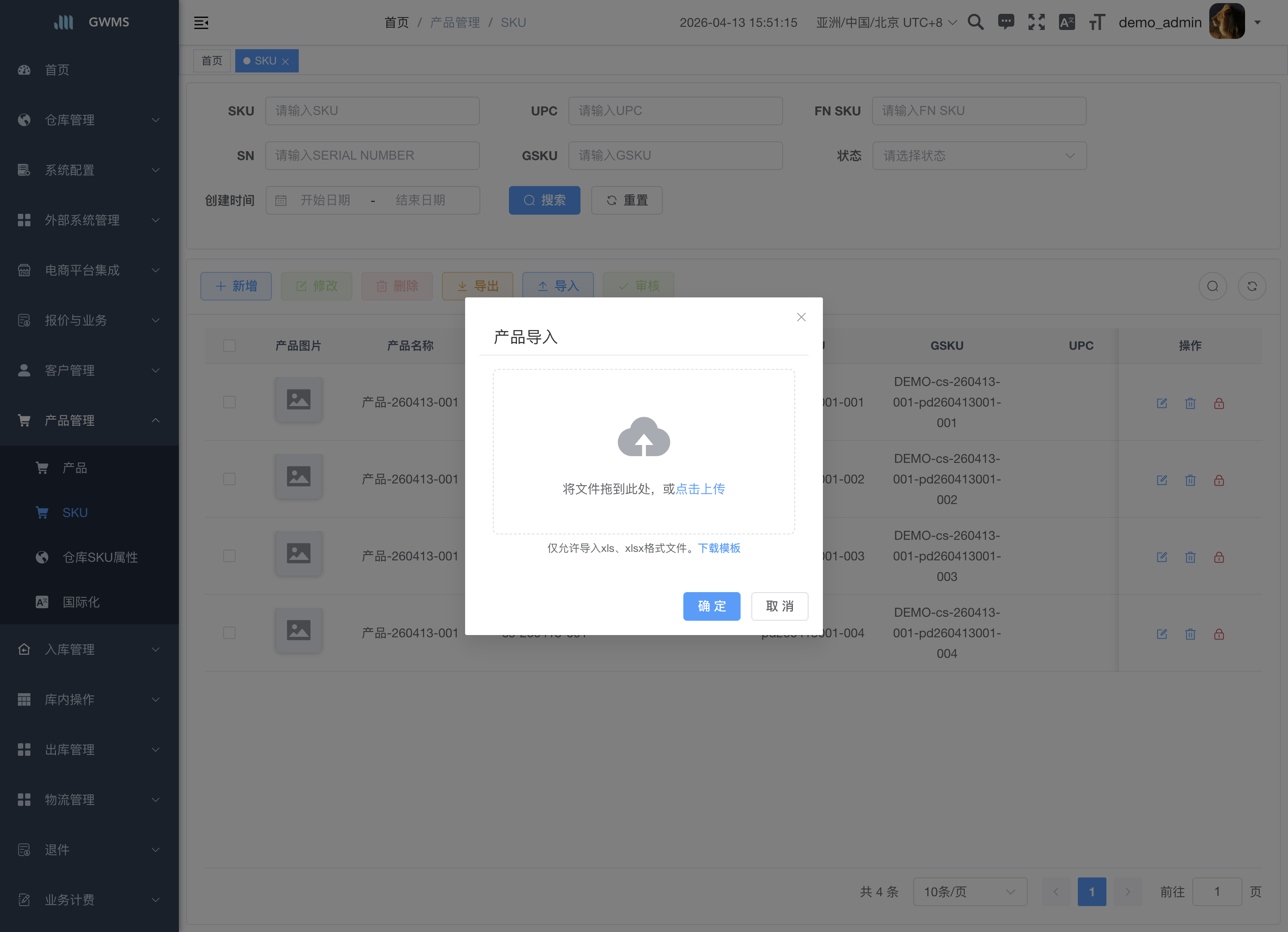Screen dimensions: 1288x932
Task: Click the 导出 export button
Action: coord(477,286)
